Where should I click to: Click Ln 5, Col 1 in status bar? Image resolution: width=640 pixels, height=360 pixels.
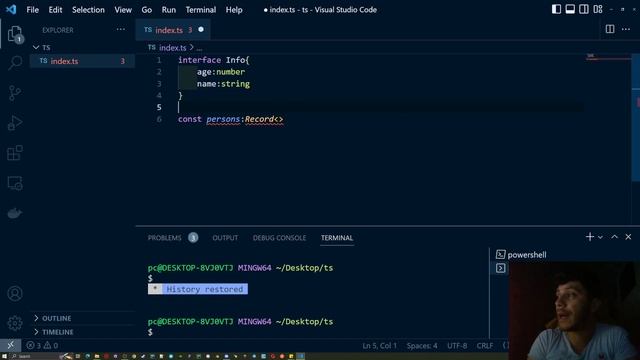[x=379, y=346]
